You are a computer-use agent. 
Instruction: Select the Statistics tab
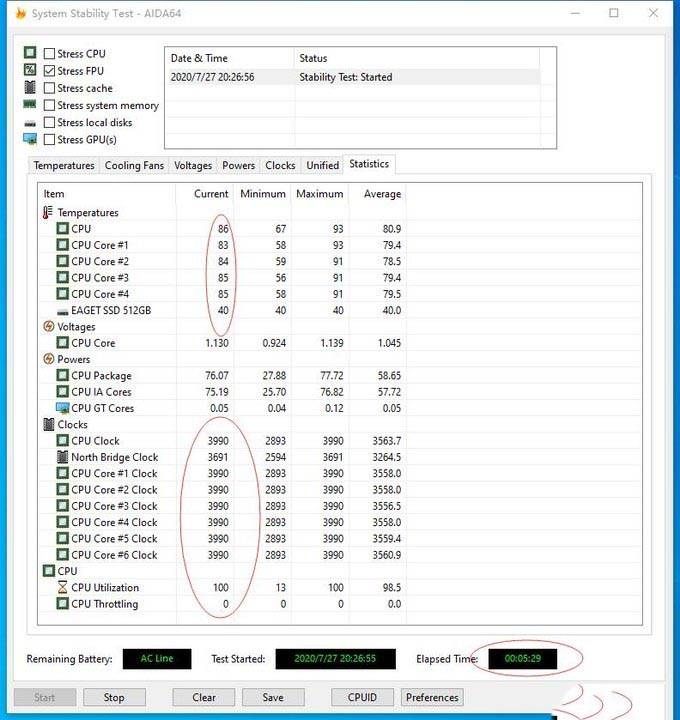[369, 164]
